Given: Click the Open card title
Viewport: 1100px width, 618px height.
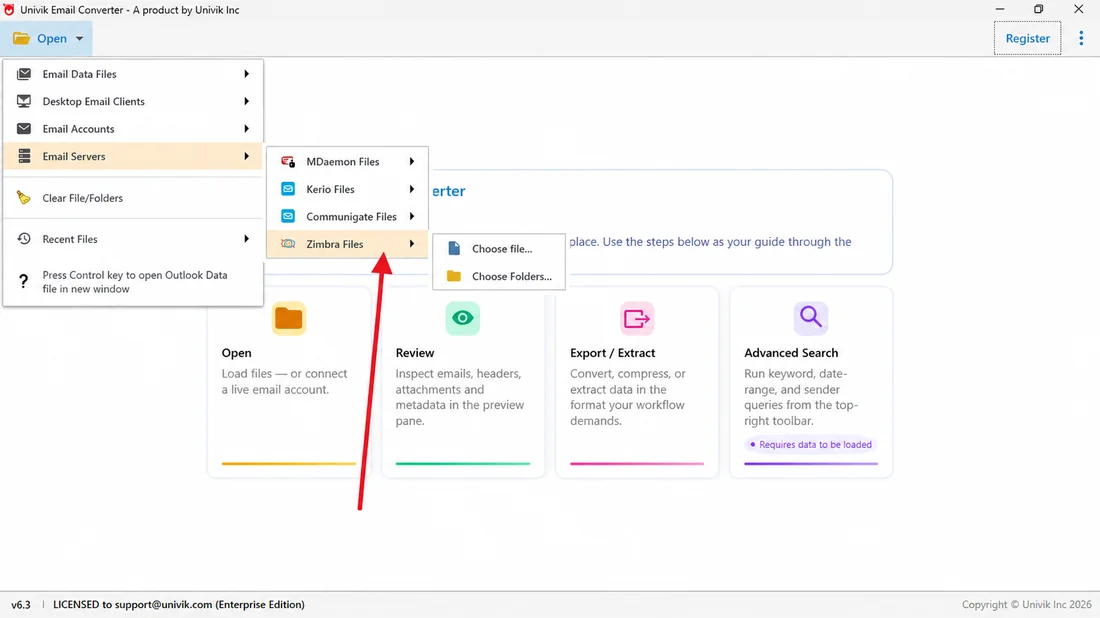Looking at the screenshot, I should pyautogui.click(x=236, y=353).
